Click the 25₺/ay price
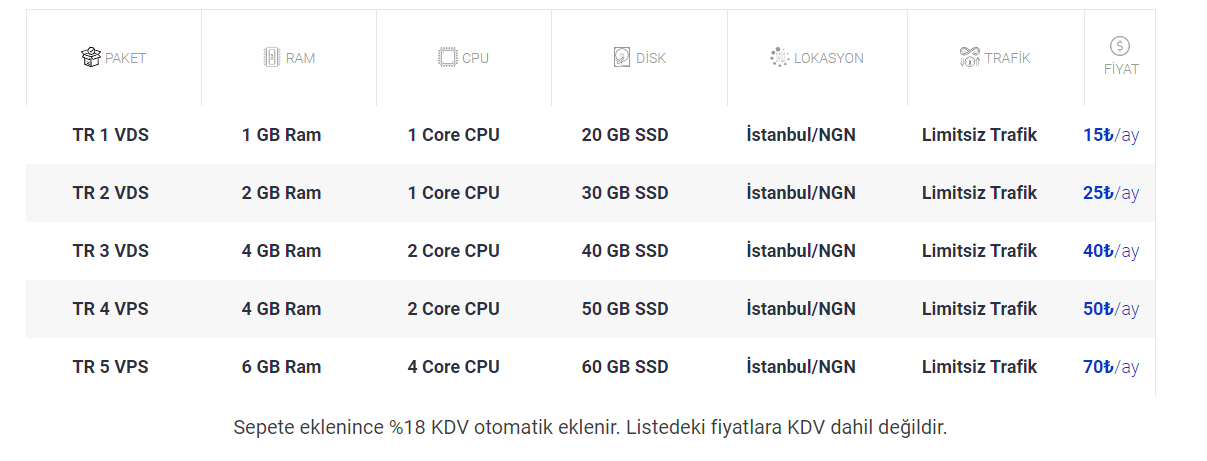This screenshot has height=461, width=1207. [1111, 193]
